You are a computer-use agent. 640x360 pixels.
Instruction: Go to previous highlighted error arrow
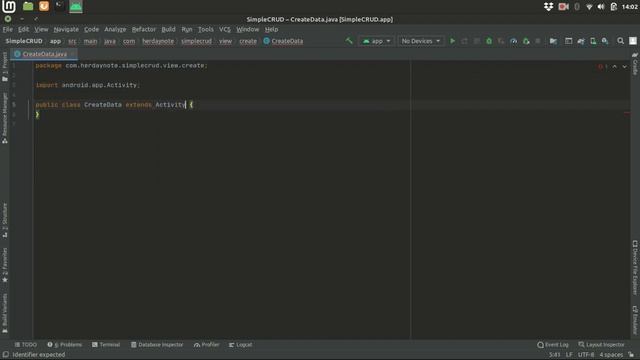614,67
